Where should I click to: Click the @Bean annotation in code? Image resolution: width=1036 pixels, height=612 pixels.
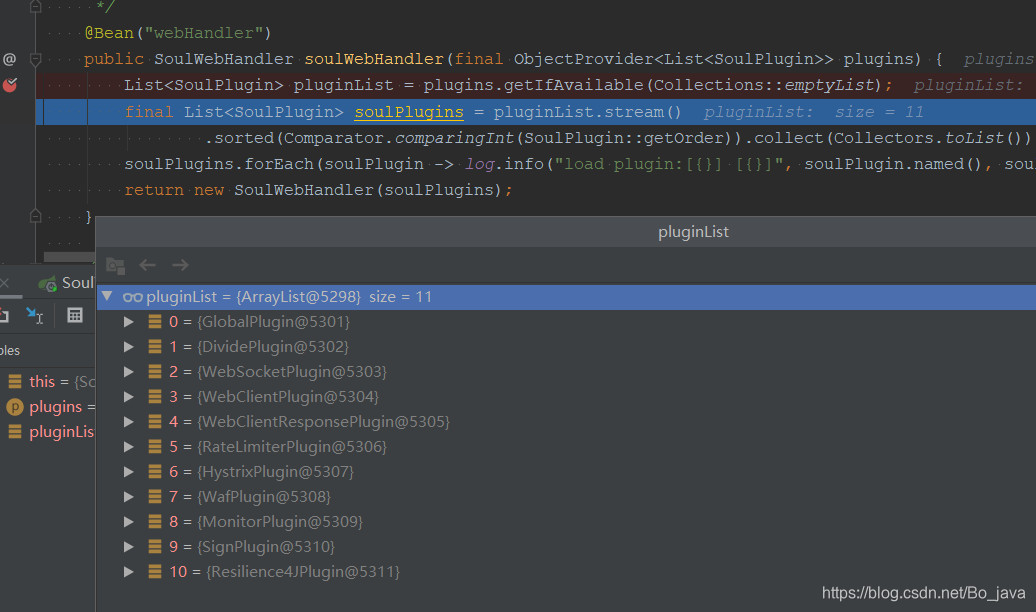click(109, 33)
